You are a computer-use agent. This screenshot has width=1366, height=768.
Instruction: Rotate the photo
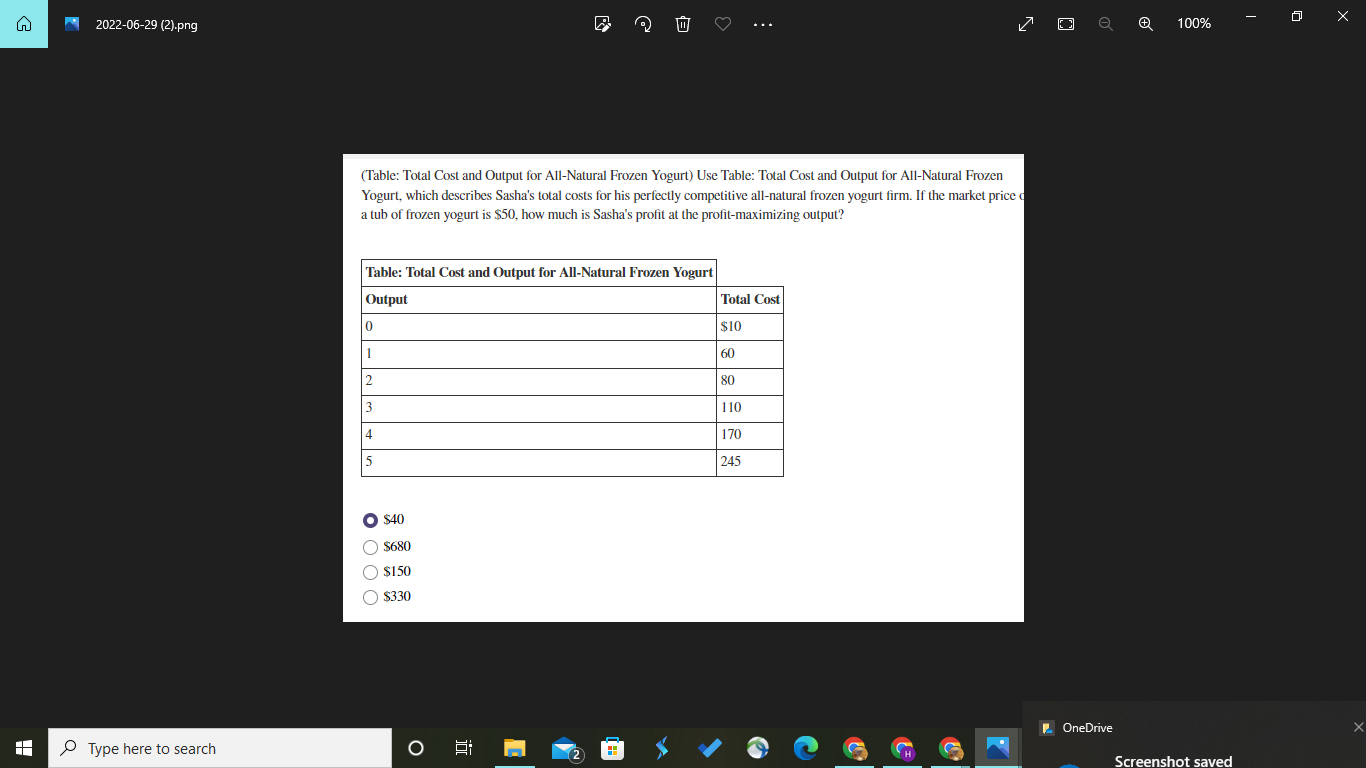[x=644, y=24]
